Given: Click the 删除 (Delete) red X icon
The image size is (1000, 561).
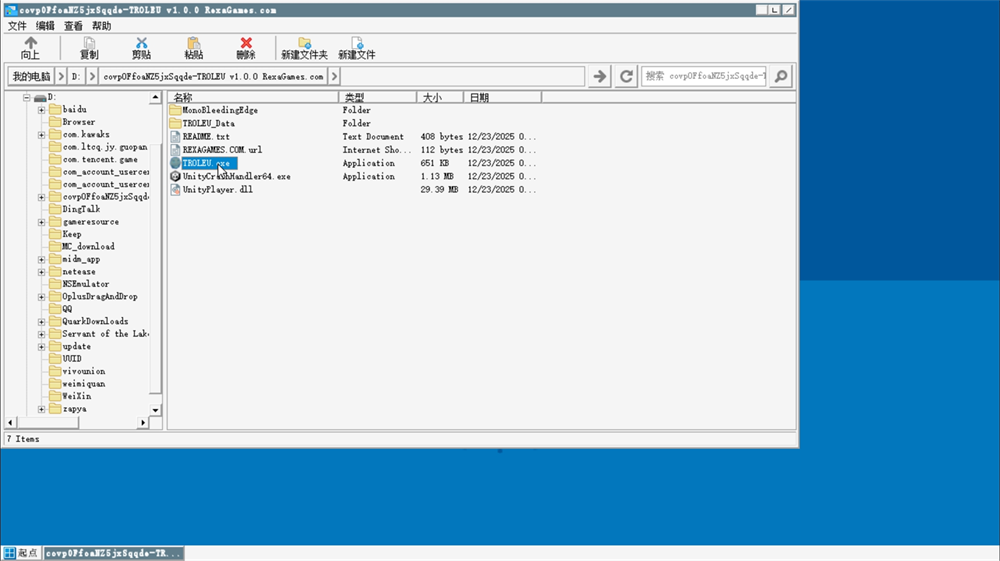Looking at the screenshot, I should pos(246,44).
